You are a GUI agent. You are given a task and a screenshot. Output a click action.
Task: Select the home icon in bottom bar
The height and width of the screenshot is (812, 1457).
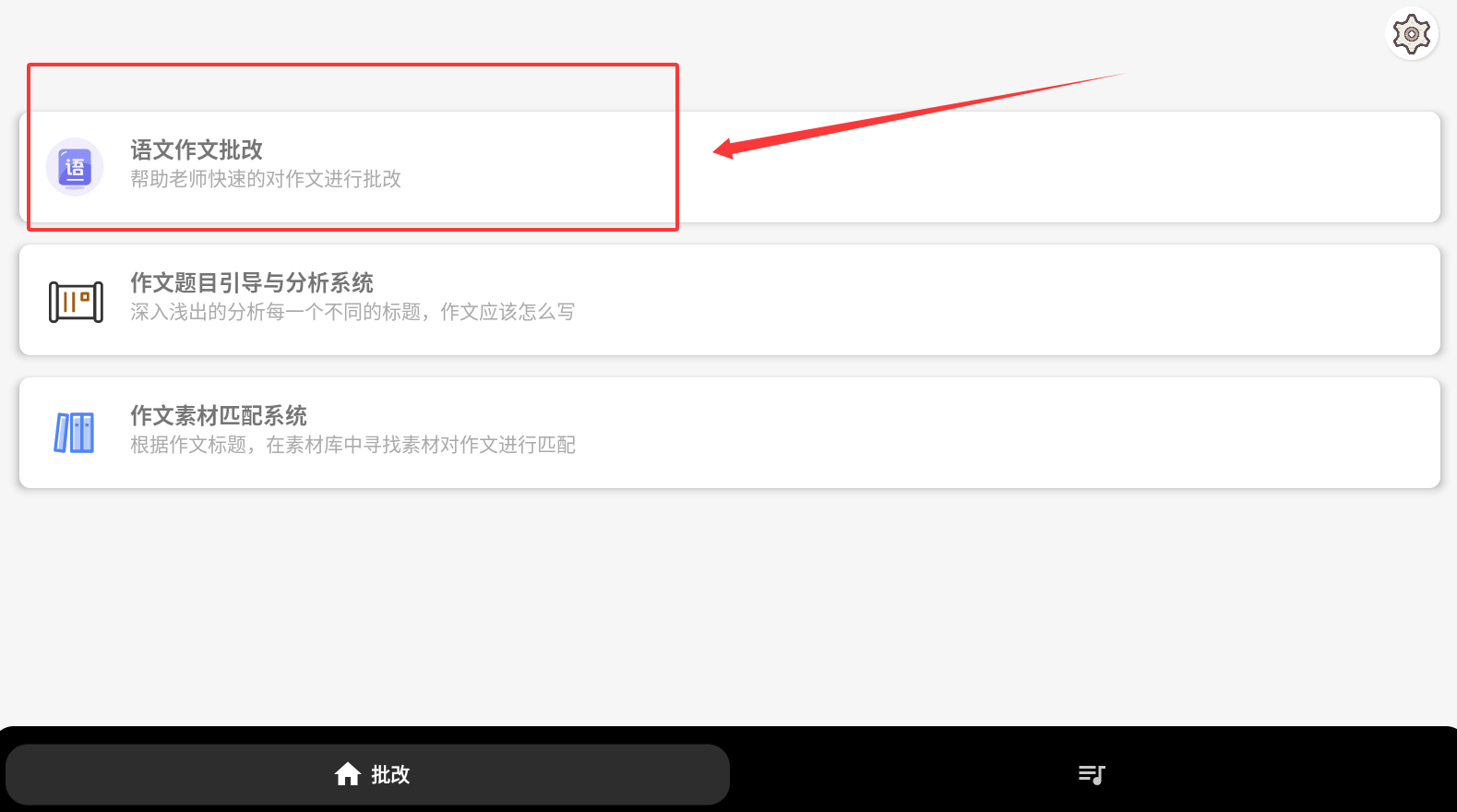(x=348, y=774)
